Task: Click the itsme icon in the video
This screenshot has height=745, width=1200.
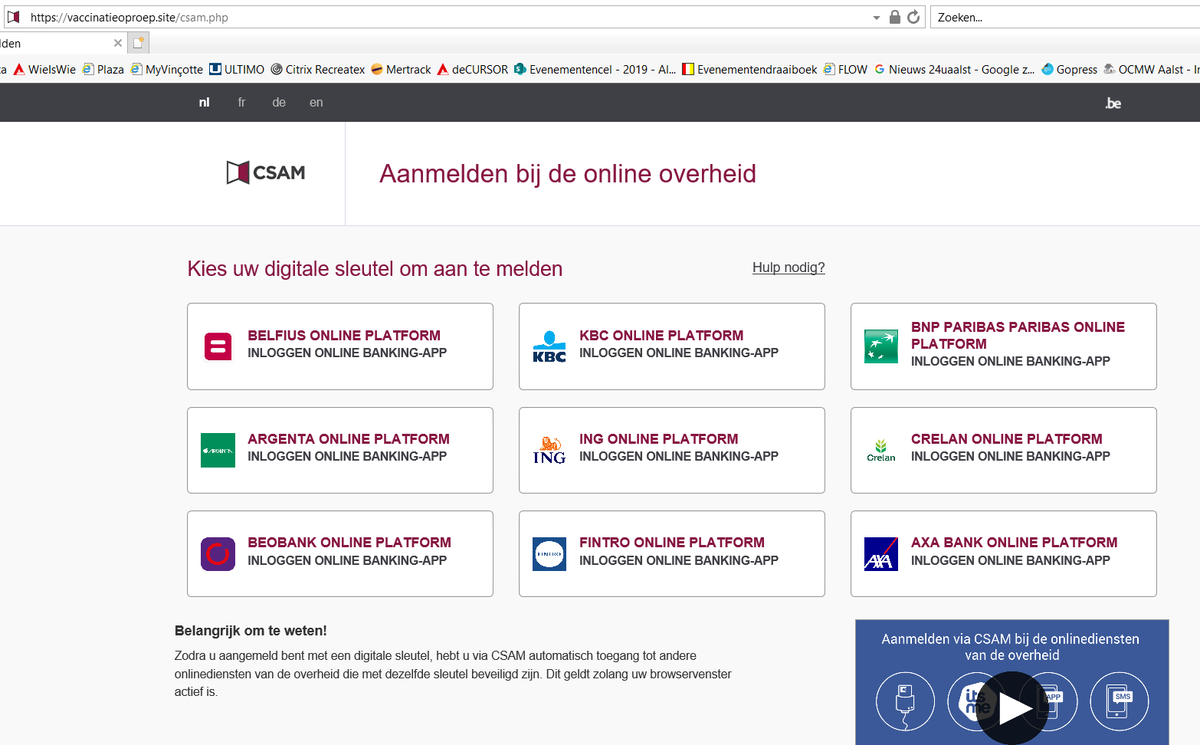Action: point(969,700)
